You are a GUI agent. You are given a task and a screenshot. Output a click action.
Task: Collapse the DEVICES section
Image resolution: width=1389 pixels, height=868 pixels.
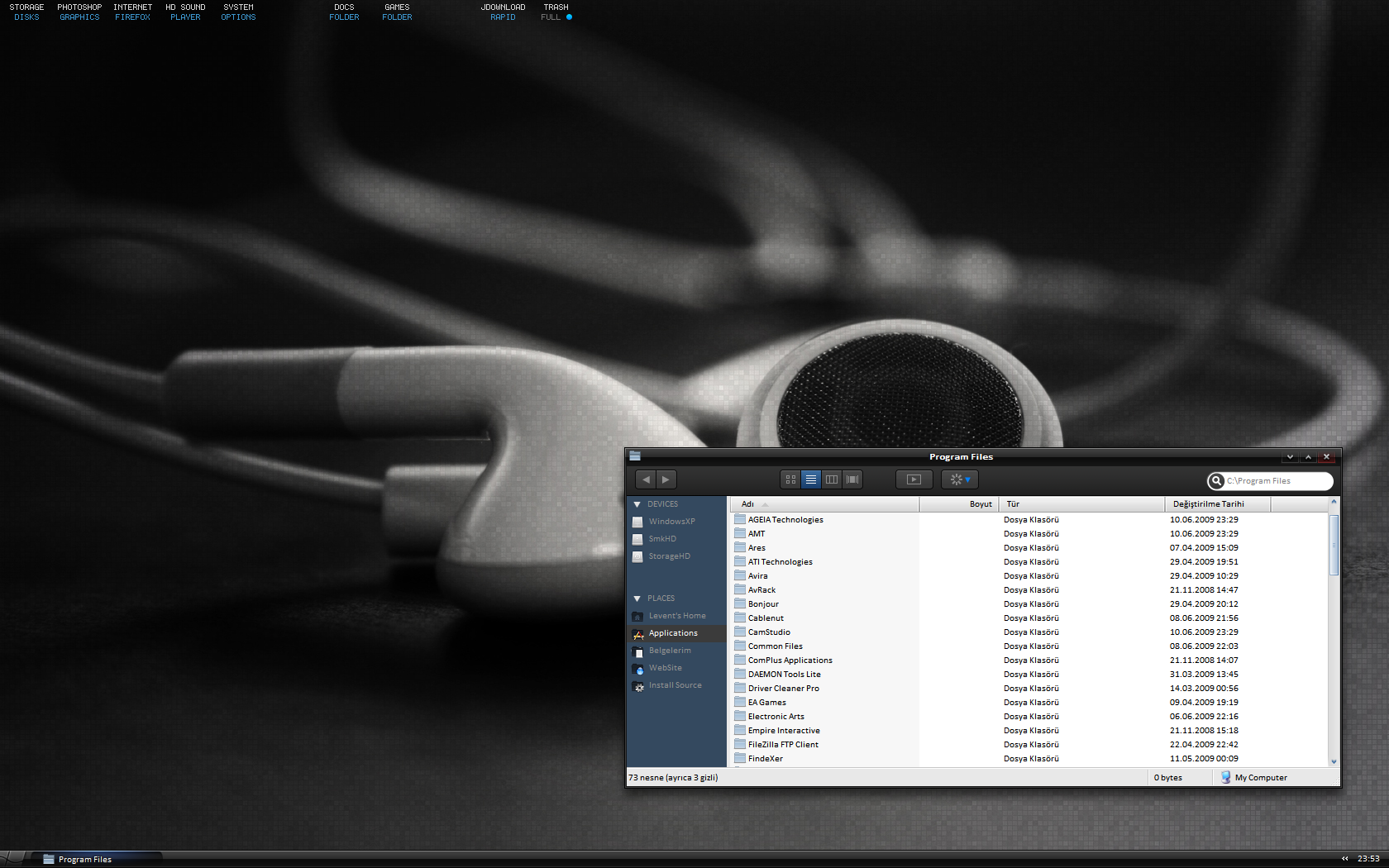coord(637,504)
